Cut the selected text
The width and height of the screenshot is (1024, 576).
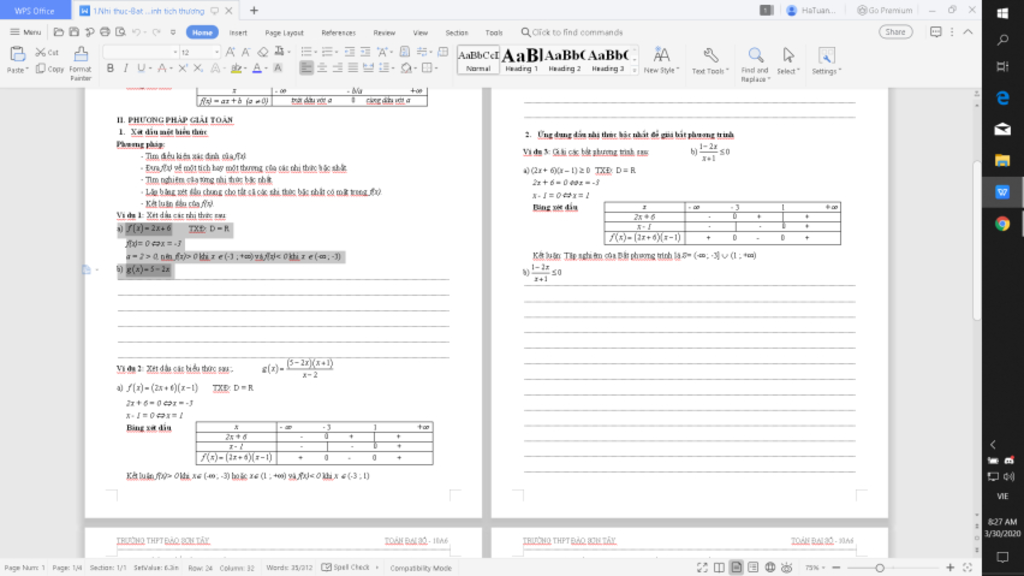(x=47, y=52)
